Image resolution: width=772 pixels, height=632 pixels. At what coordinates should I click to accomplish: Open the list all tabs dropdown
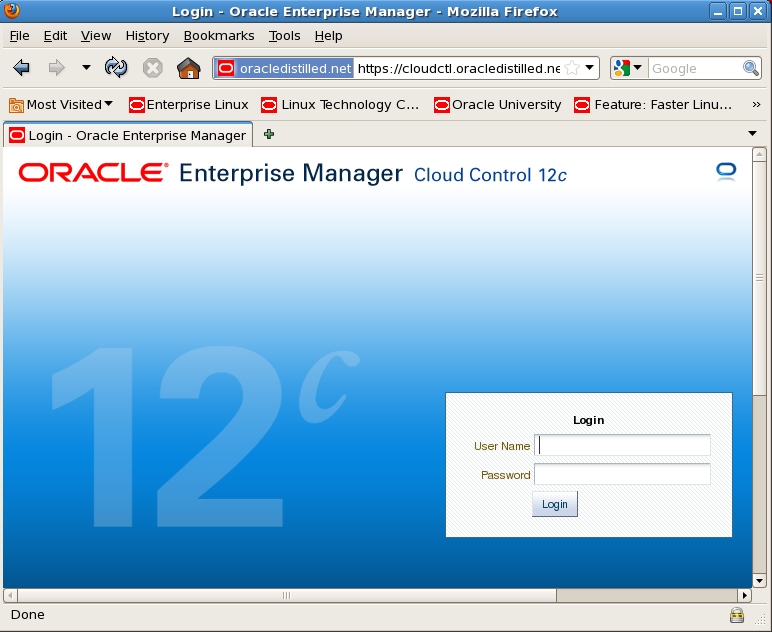[752, 133]
